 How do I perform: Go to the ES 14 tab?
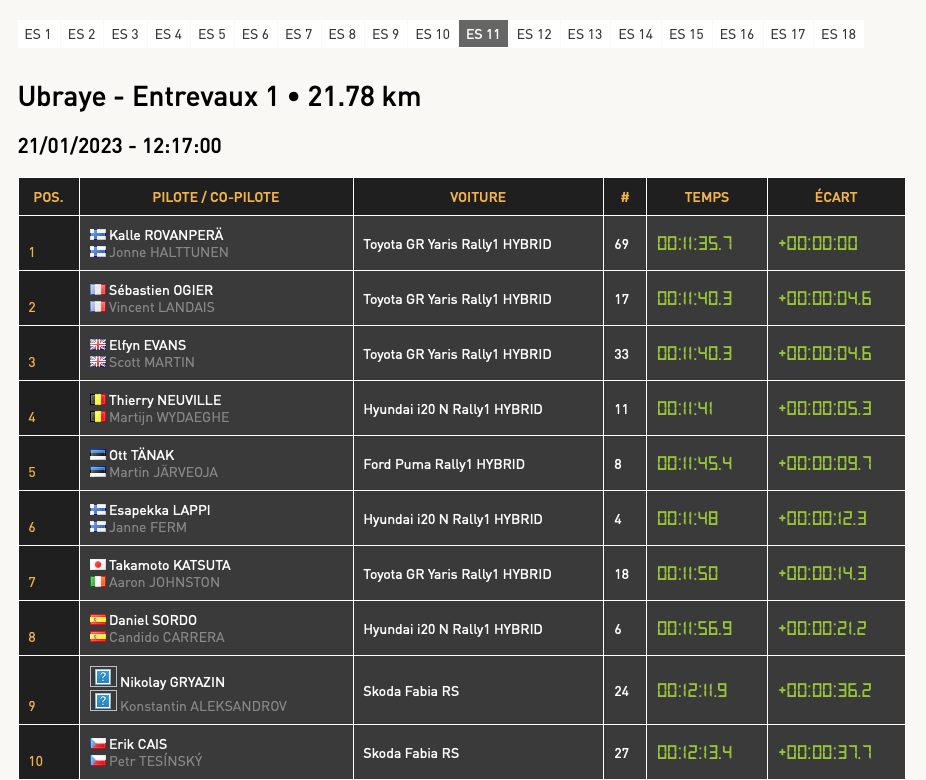pyautogui.click(x=635, y=34)
